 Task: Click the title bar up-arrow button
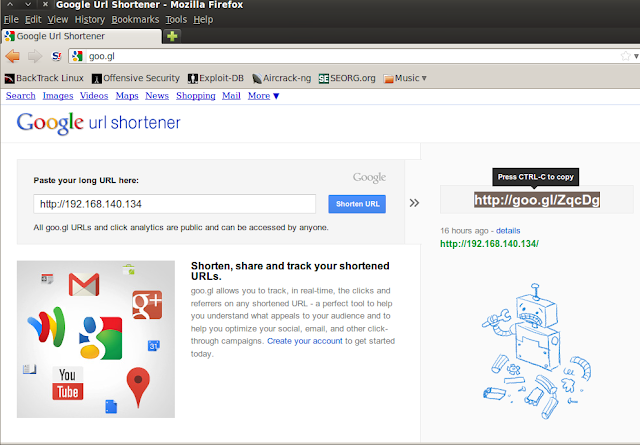point(10,5)
